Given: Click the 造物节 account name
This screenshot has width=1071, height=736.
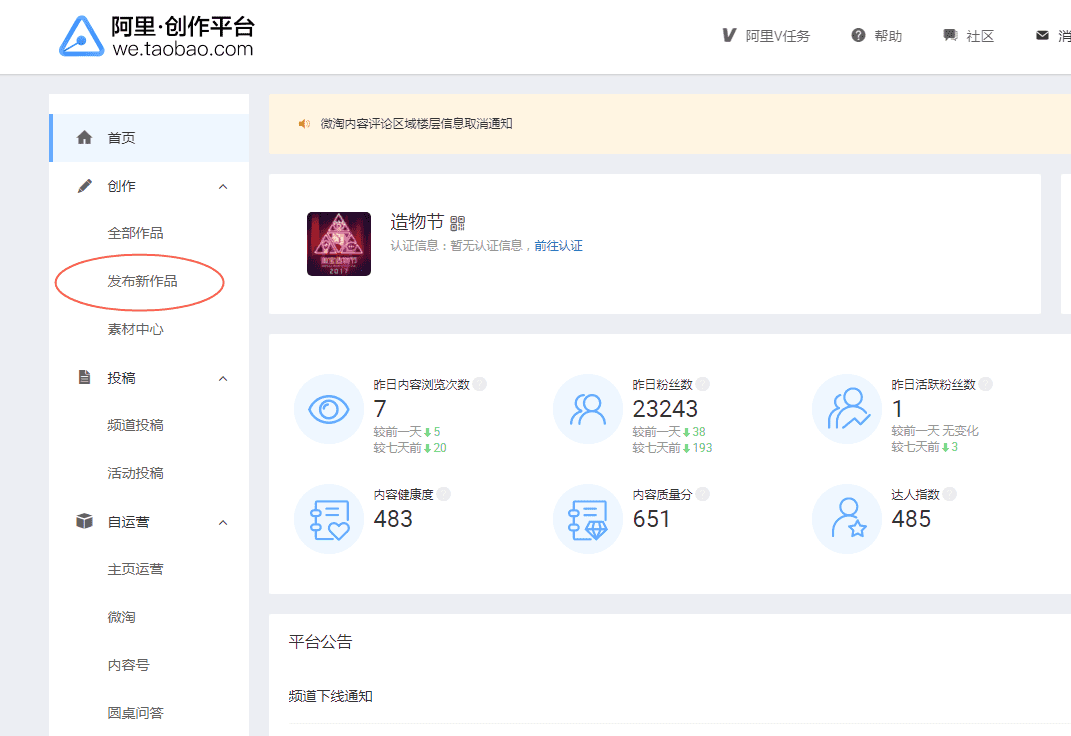Looking at the screenshot, I should (x=417, y=221).
